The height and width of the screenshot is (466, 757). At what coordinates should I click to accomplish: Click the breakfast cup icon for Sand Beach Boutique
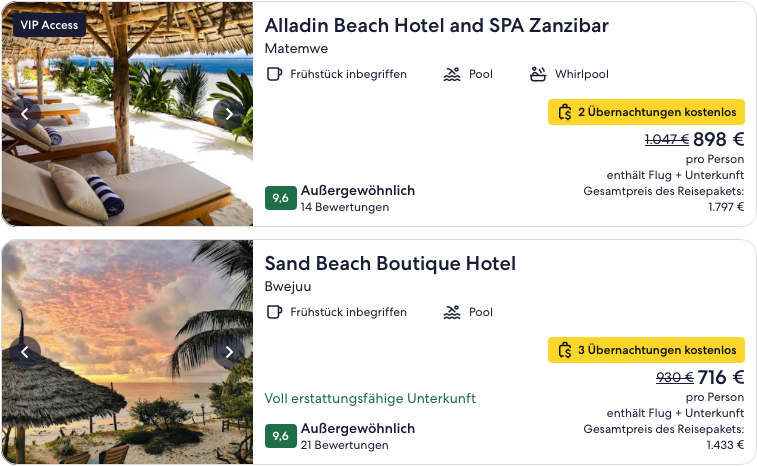point(274,312)
